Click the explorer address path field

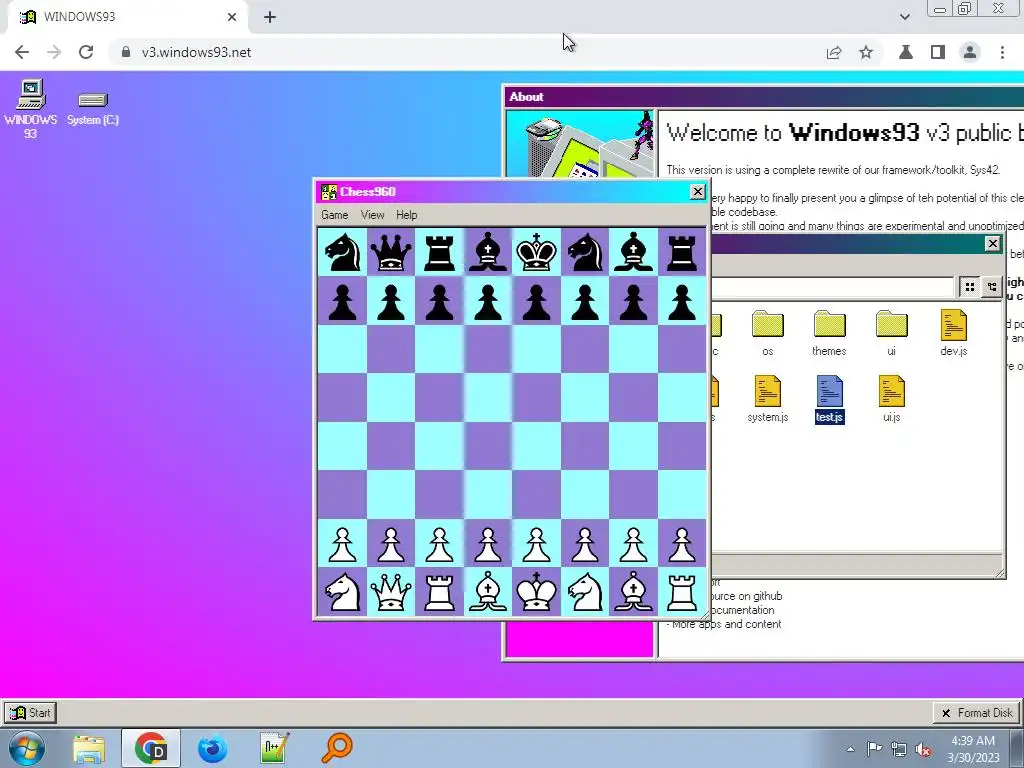click(x=833, y=287)
